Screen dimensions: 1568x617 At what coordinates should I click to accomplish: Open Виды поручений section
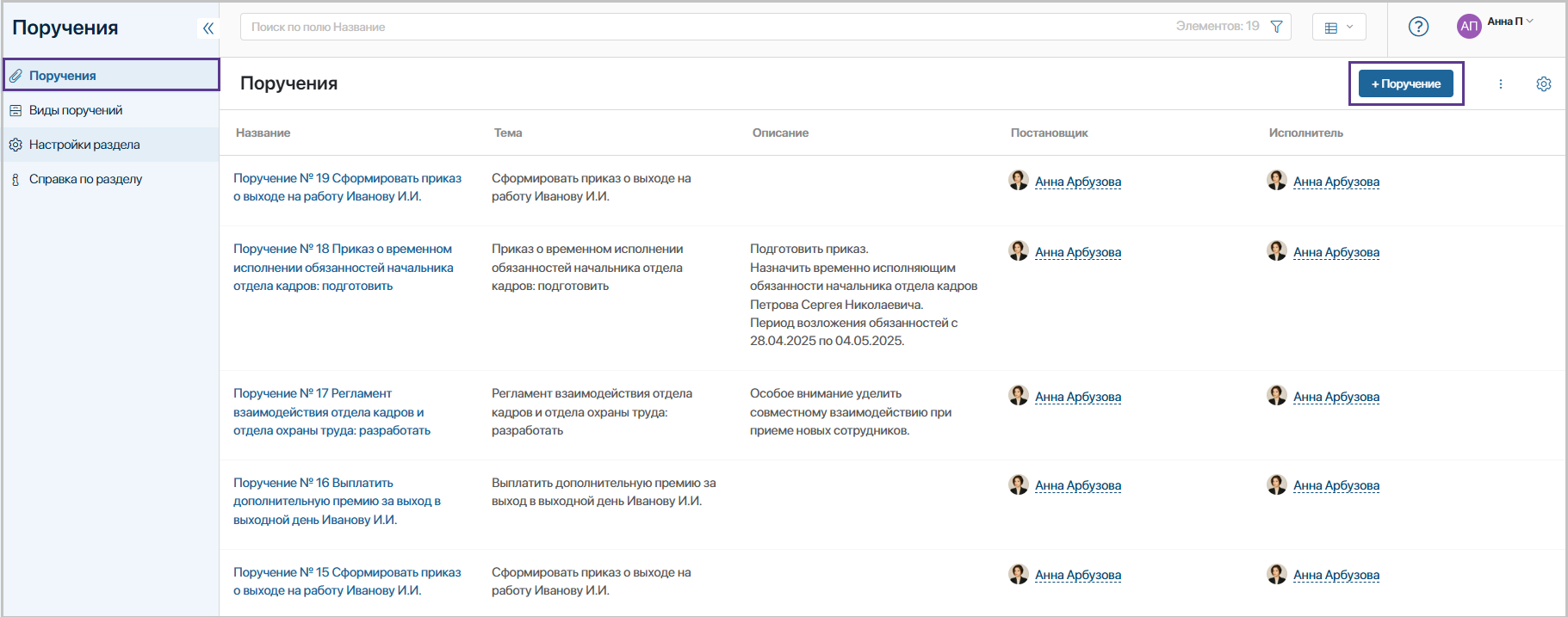tap(76, 110)
